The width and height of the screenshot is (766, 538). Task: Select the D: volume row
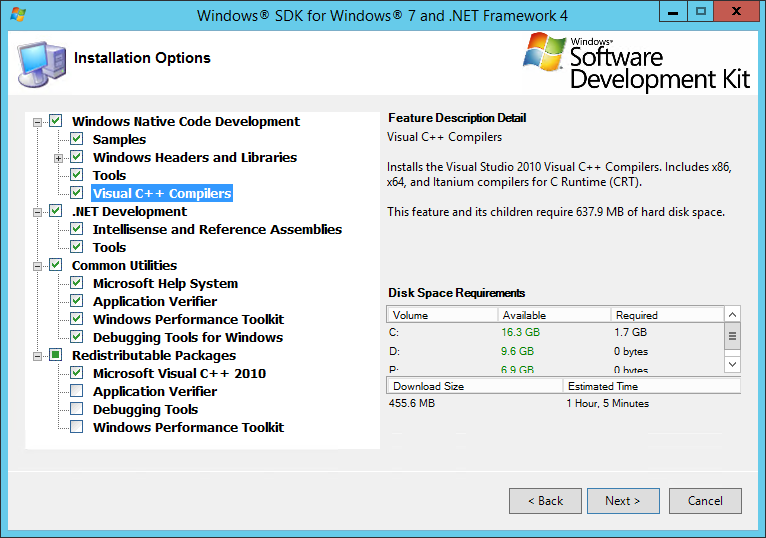click(555, 351)
